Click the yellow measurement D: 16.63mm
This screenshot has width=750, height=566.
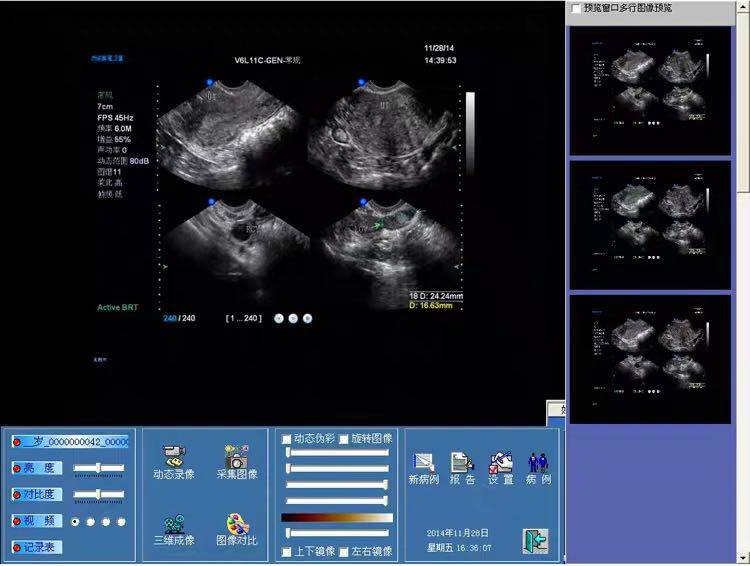pos(430,305)
